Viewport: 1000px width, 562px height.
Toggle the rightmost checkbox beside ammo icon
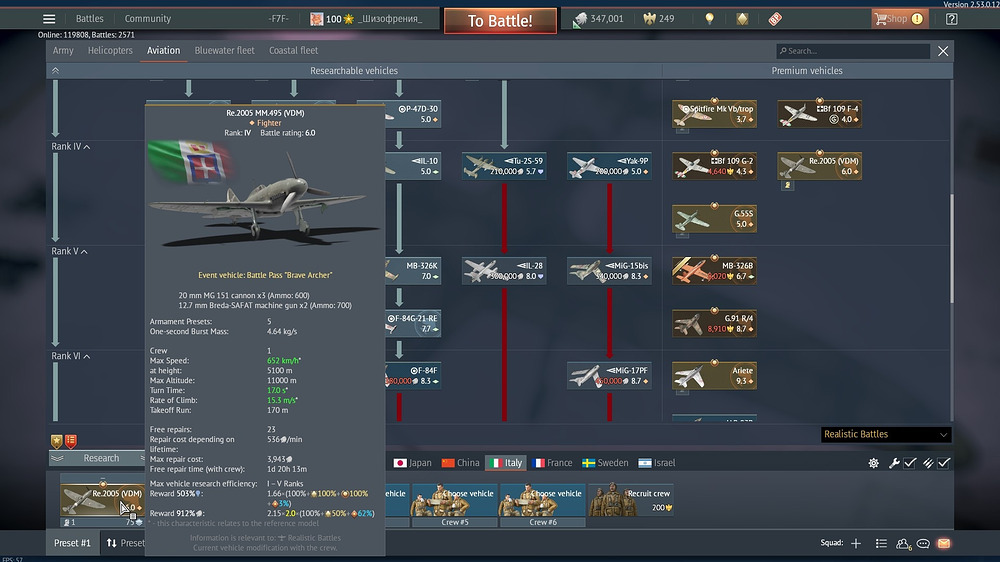pyautogui.click(x=944, y=463)
